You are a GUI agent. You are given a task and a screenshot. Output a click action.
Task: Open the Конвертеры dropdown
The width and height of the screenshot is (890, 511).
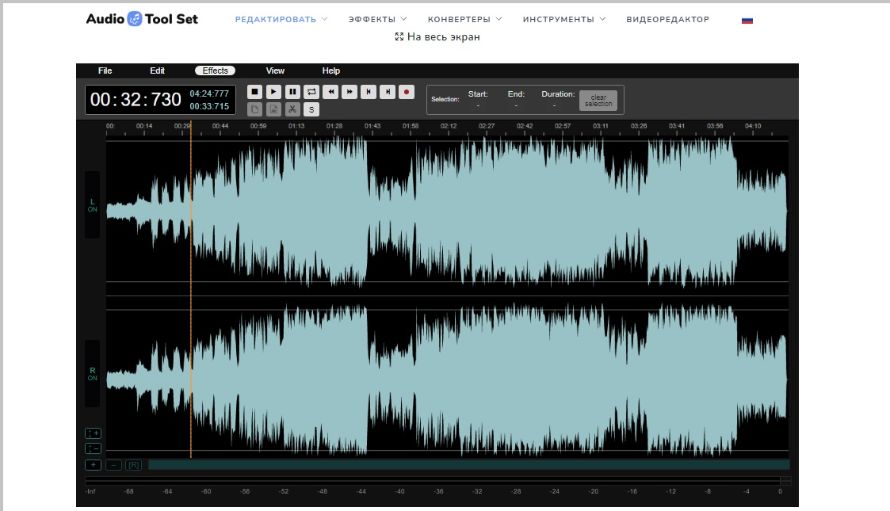coord(465,19)
